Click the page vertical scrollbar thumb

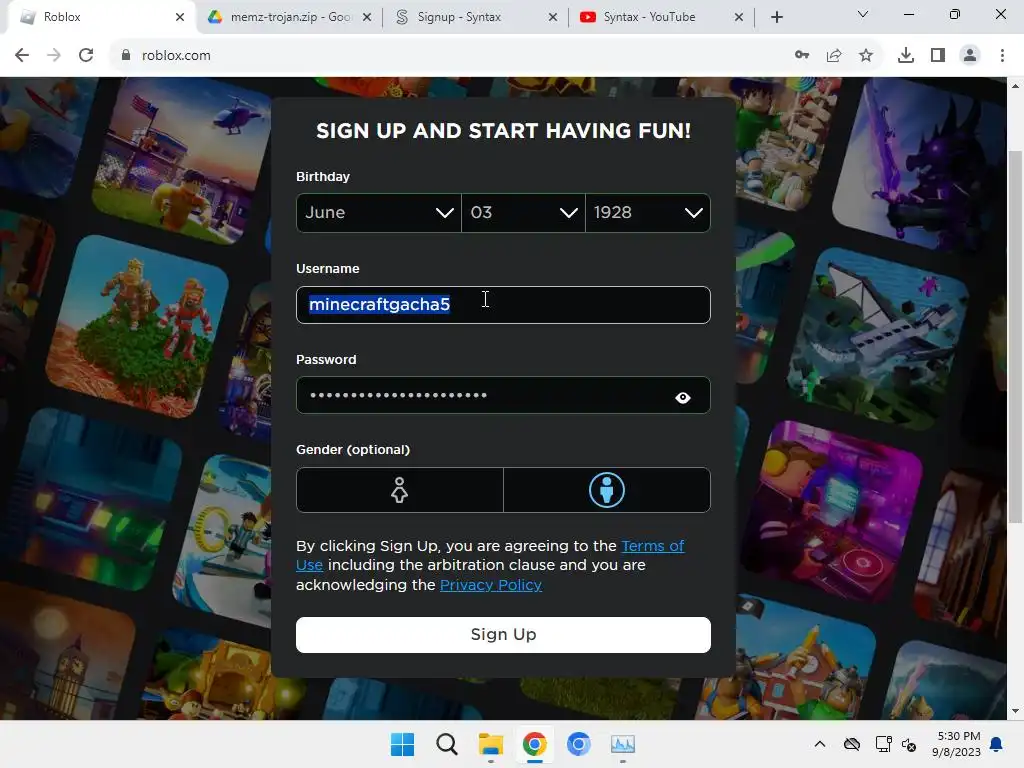coord(1015,336)
